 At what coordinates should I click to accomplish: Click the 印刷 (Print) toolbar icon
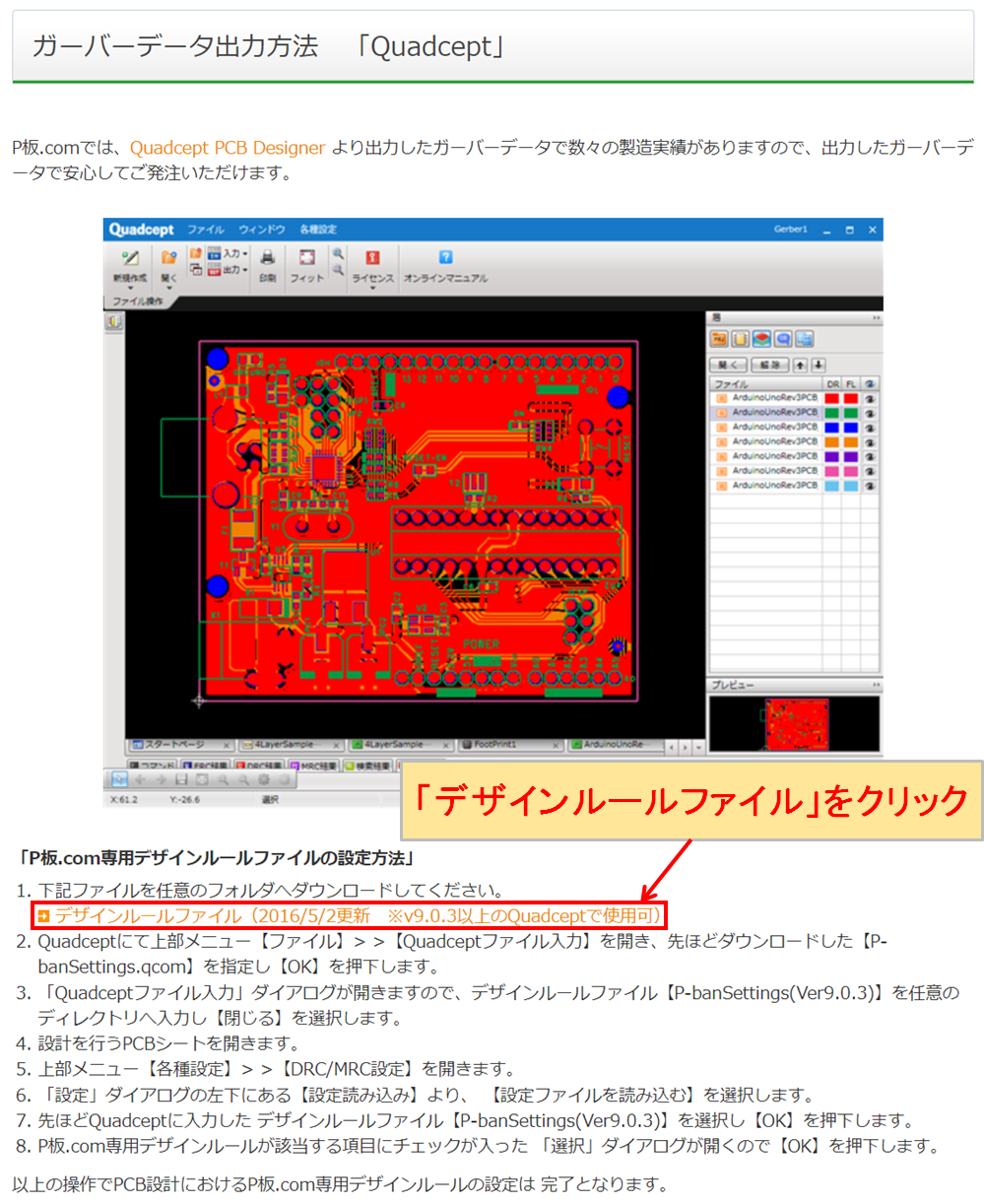pyautogui.click(x=267, y=258)
